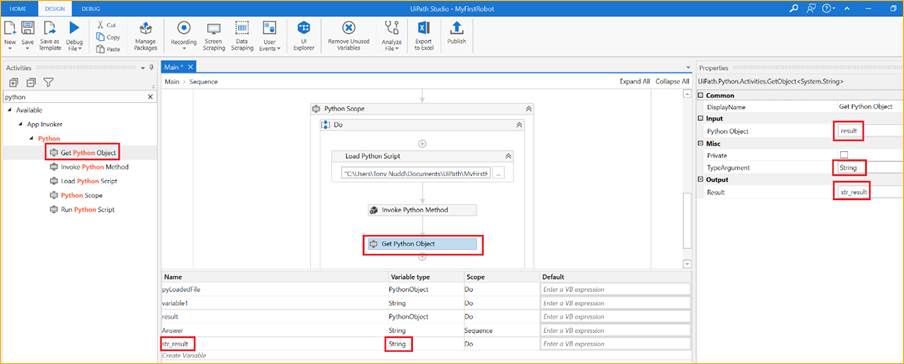Click the Collapse All link

click(x=672, y=82)
